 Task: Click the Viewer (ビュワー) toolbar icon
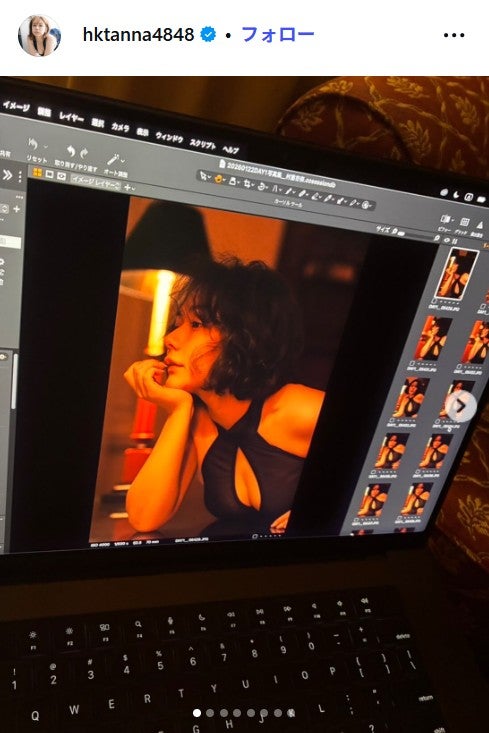[x=445, y=219]
